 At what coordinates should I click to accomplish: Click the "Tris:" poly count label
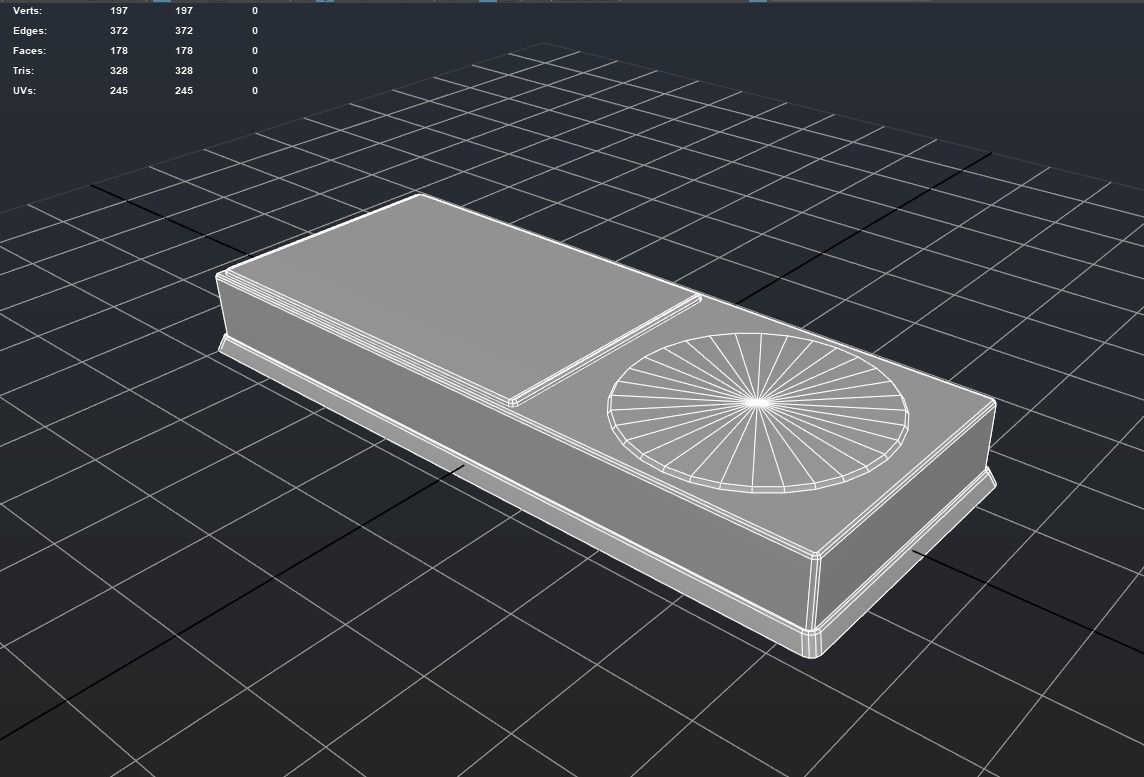23,71
